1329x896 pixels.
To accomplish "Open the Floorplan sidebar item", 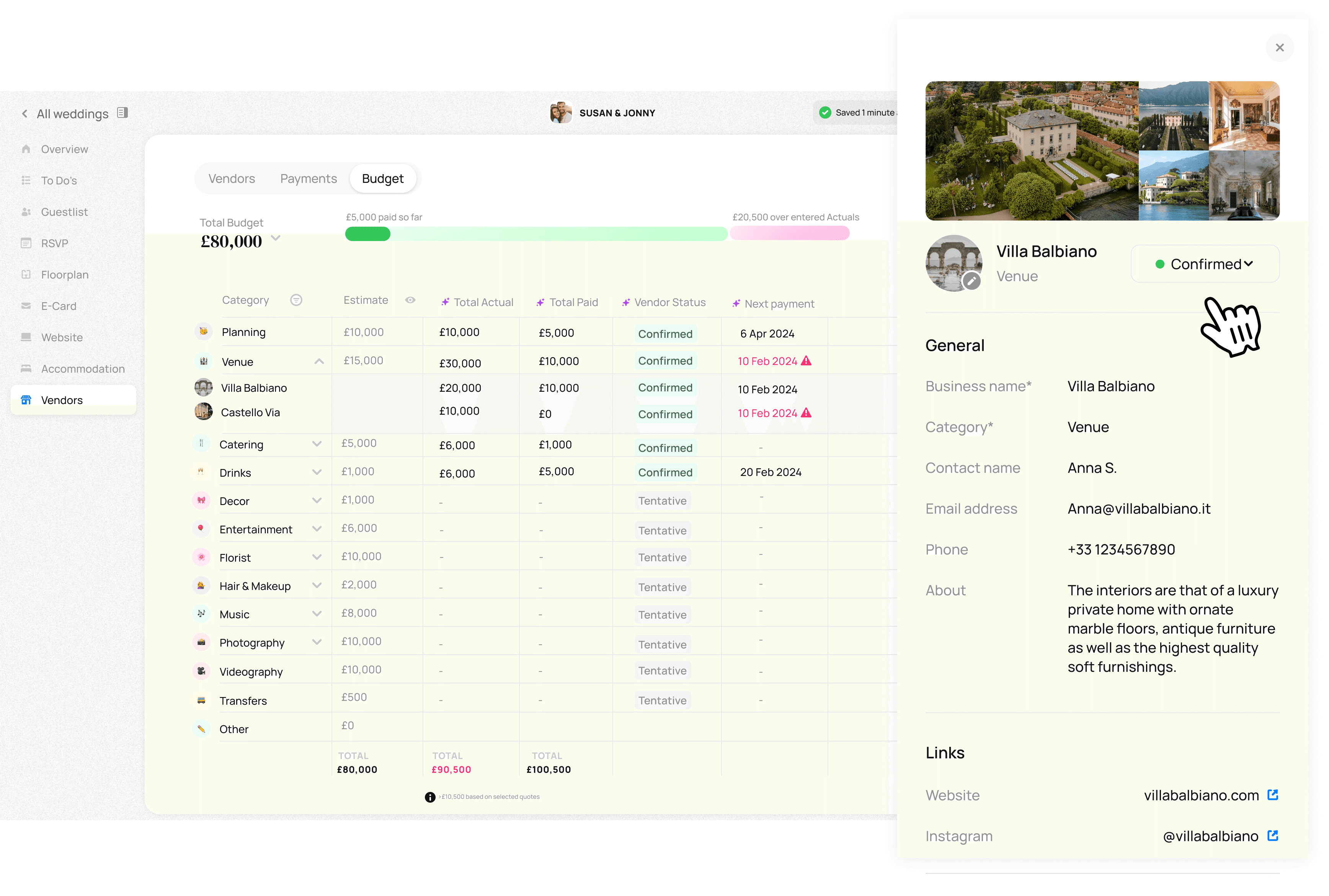I will pyautogui.click(x=65, y=275).
